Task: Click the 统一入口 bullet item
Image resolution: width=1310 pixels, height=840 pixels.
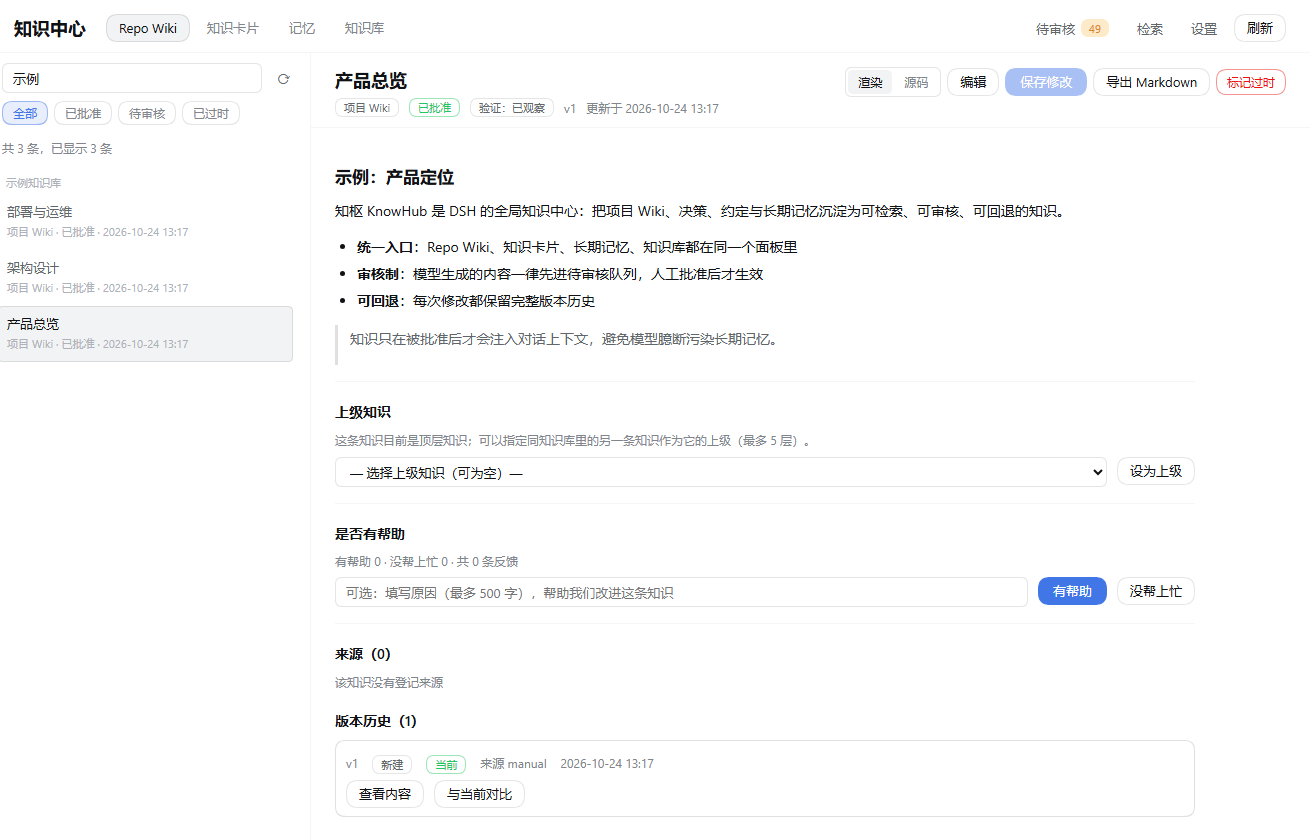Action: coord(577,247)
